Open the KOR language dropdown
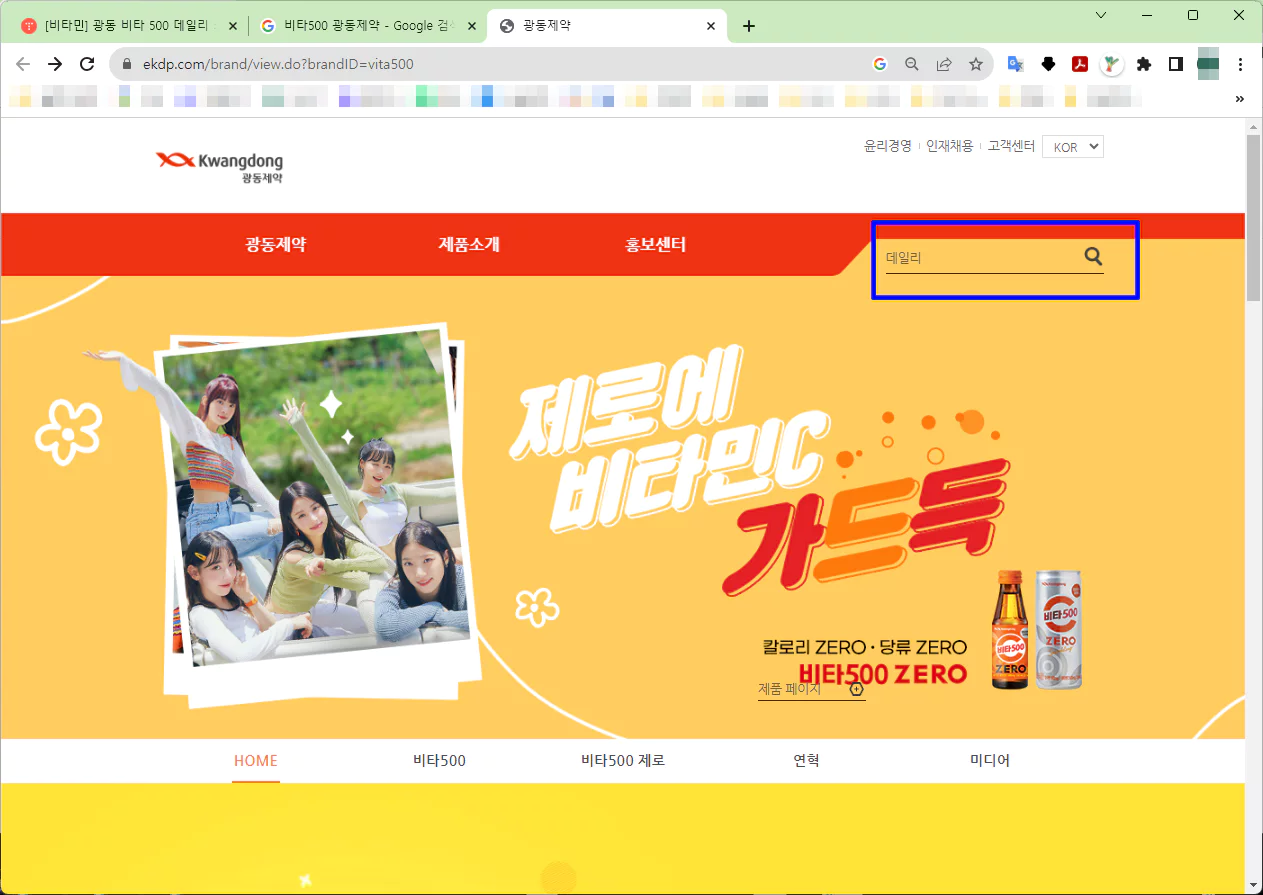This screenshot has height=895, width=1263. point(1072,147)
